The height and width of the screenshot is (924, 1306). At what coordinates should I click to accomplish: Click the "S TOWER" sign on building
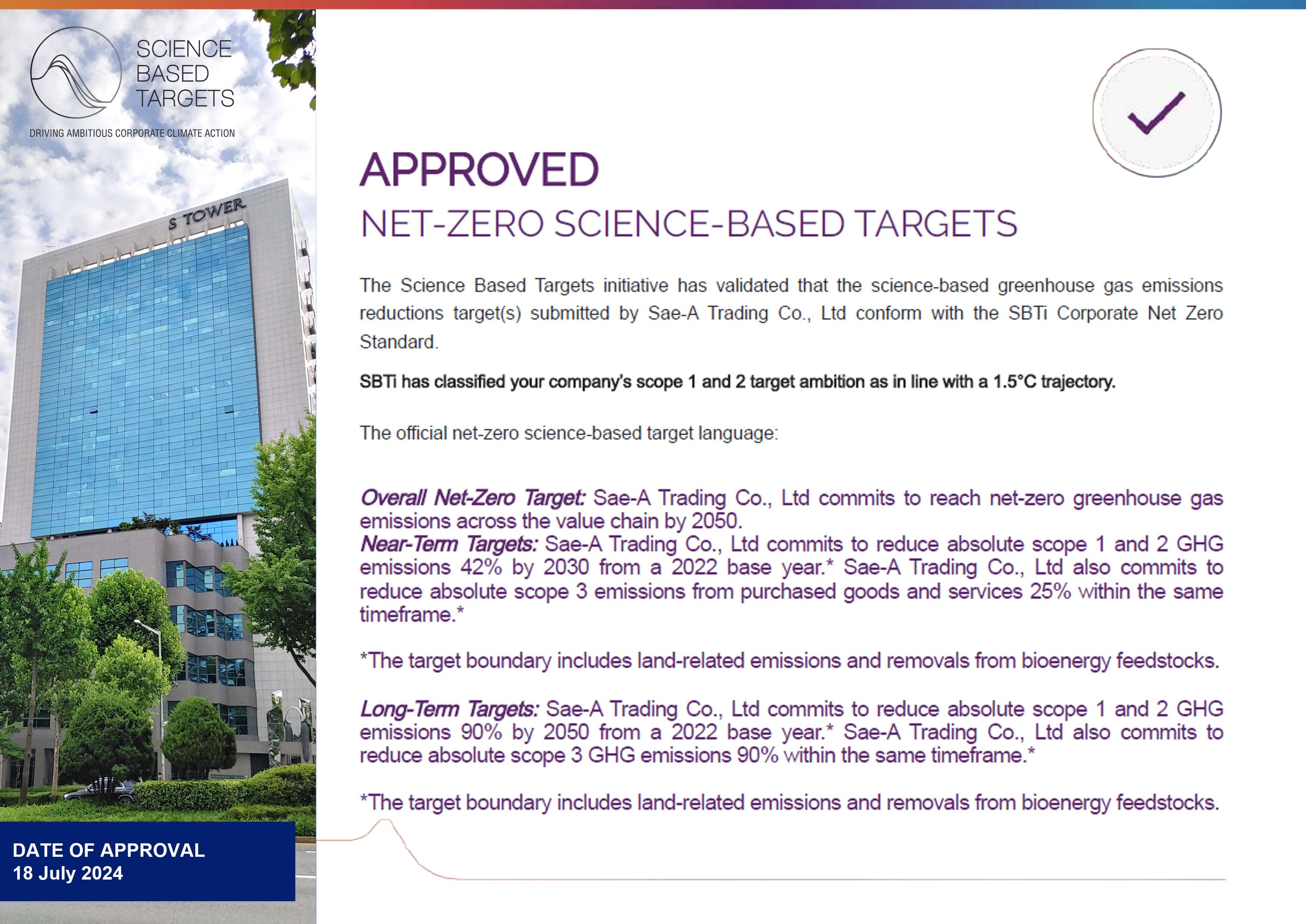point(207,213)
